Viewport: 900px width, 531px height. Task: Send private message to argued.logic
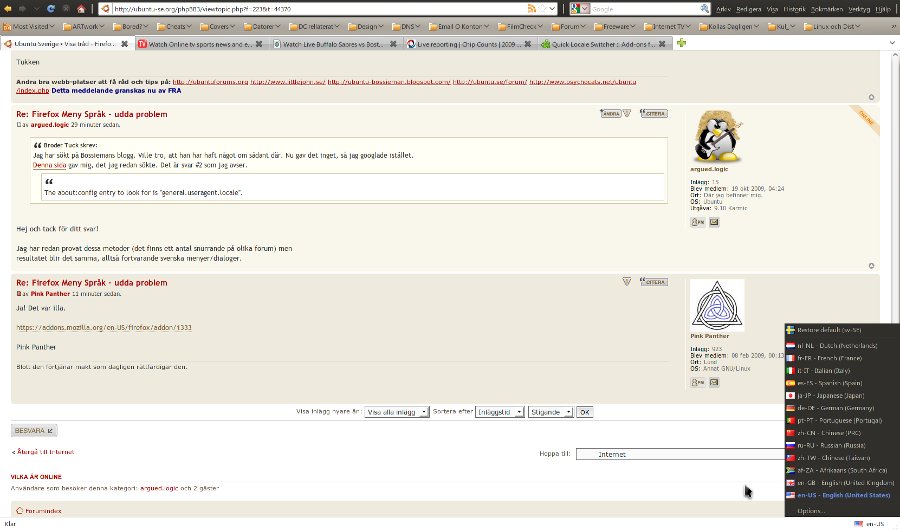pyautogui.click(x=698, y=222)
